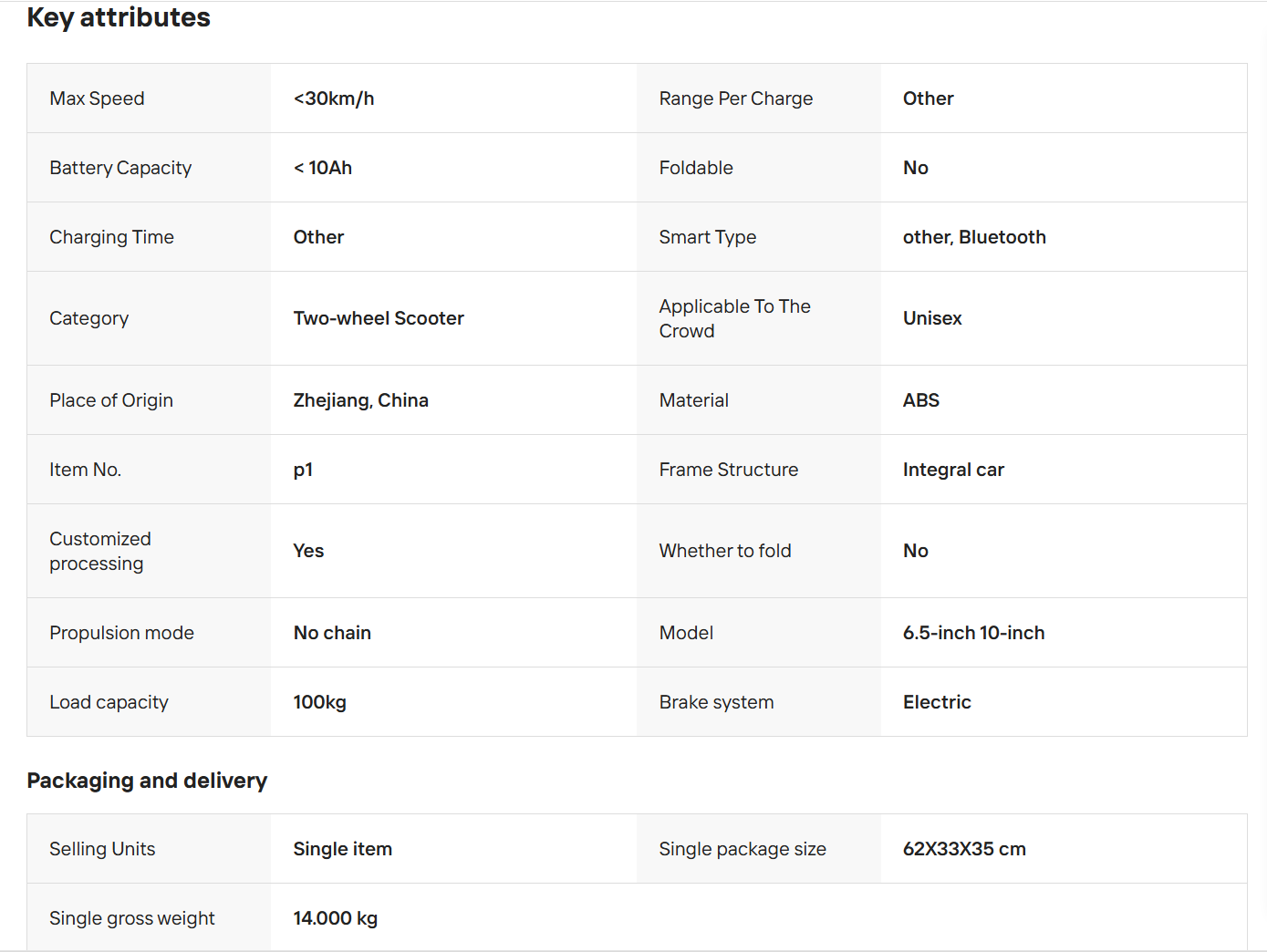Viewport: 1267px width, 952px height.
Task: Click the Key attributes heading
Action: coord(119,17)
